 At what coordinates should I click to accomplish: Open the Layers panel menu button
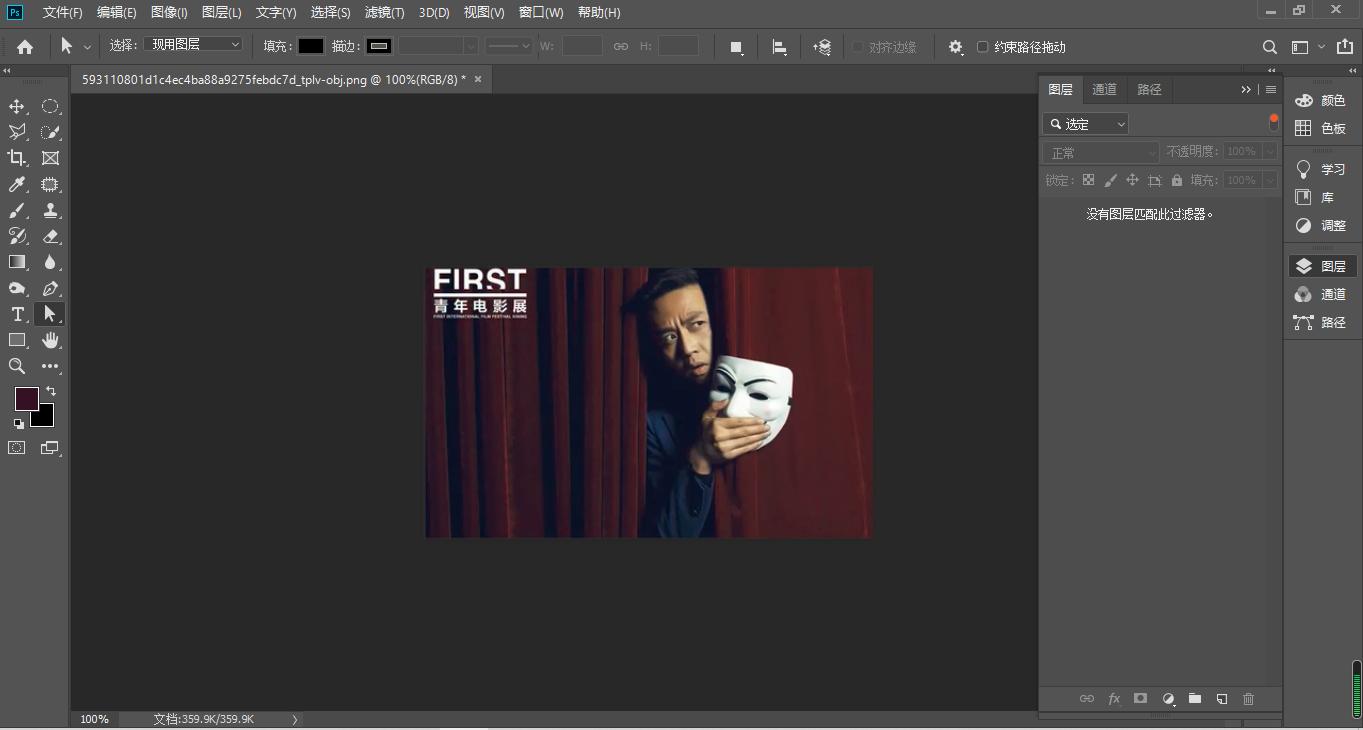pyautogui.click(x=1270, y=89)
